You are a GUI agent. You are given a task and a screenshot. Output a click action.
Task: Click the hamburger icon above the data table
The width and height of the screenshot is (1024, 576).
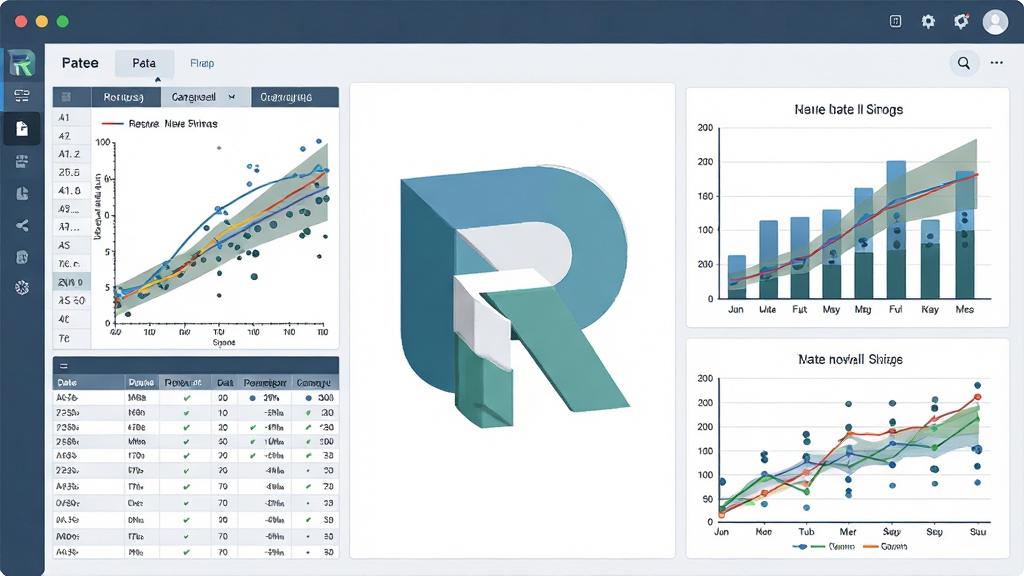pos(64,366)
